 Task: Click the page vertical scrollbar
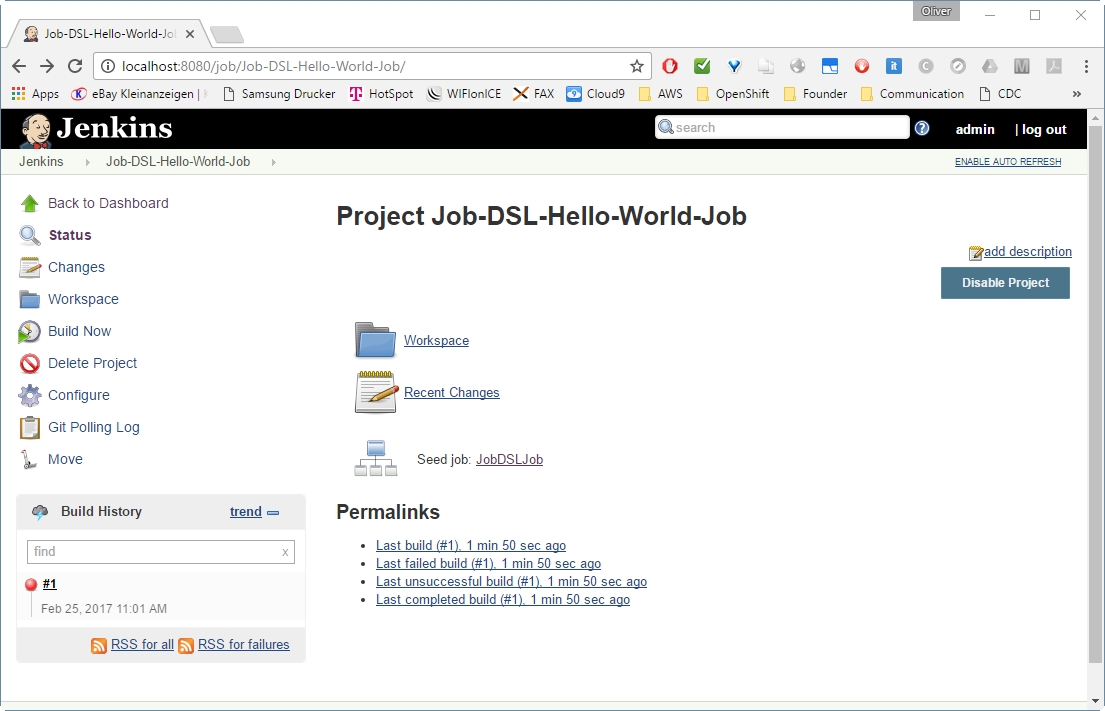(x=1095, y=400)
